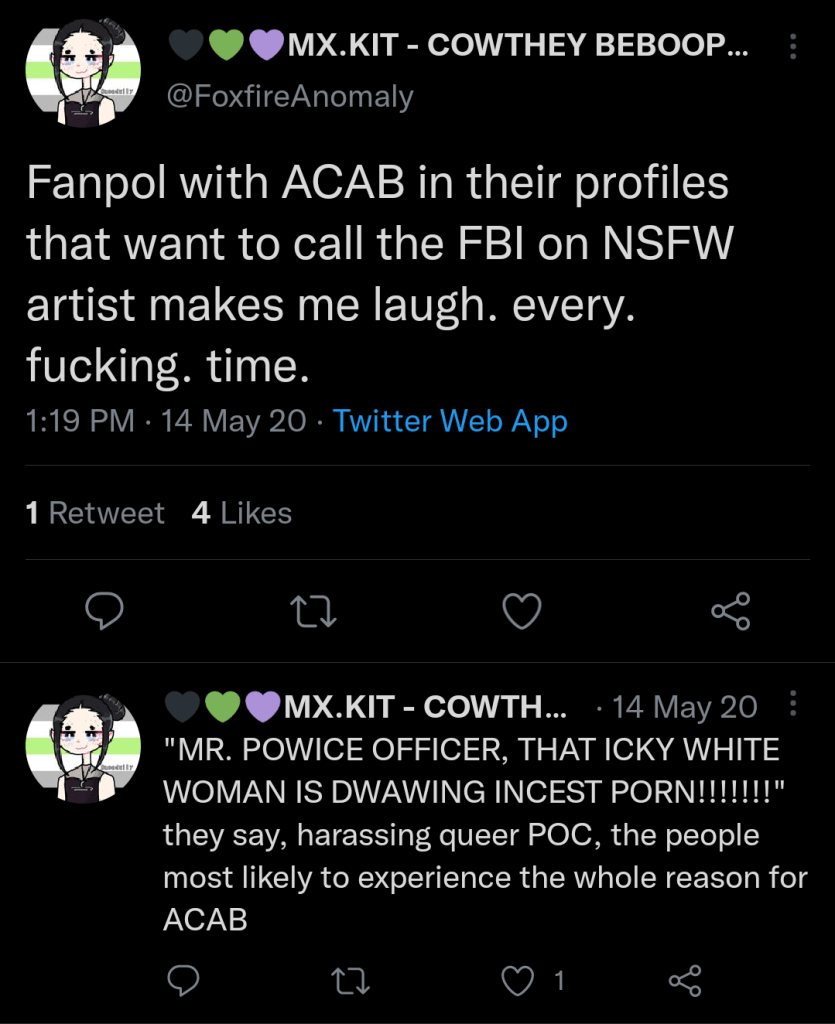Screen dimensions: 835x1024
Task: Reply to the main tweet
Action: pyautogui.click(x=104, y=610)
